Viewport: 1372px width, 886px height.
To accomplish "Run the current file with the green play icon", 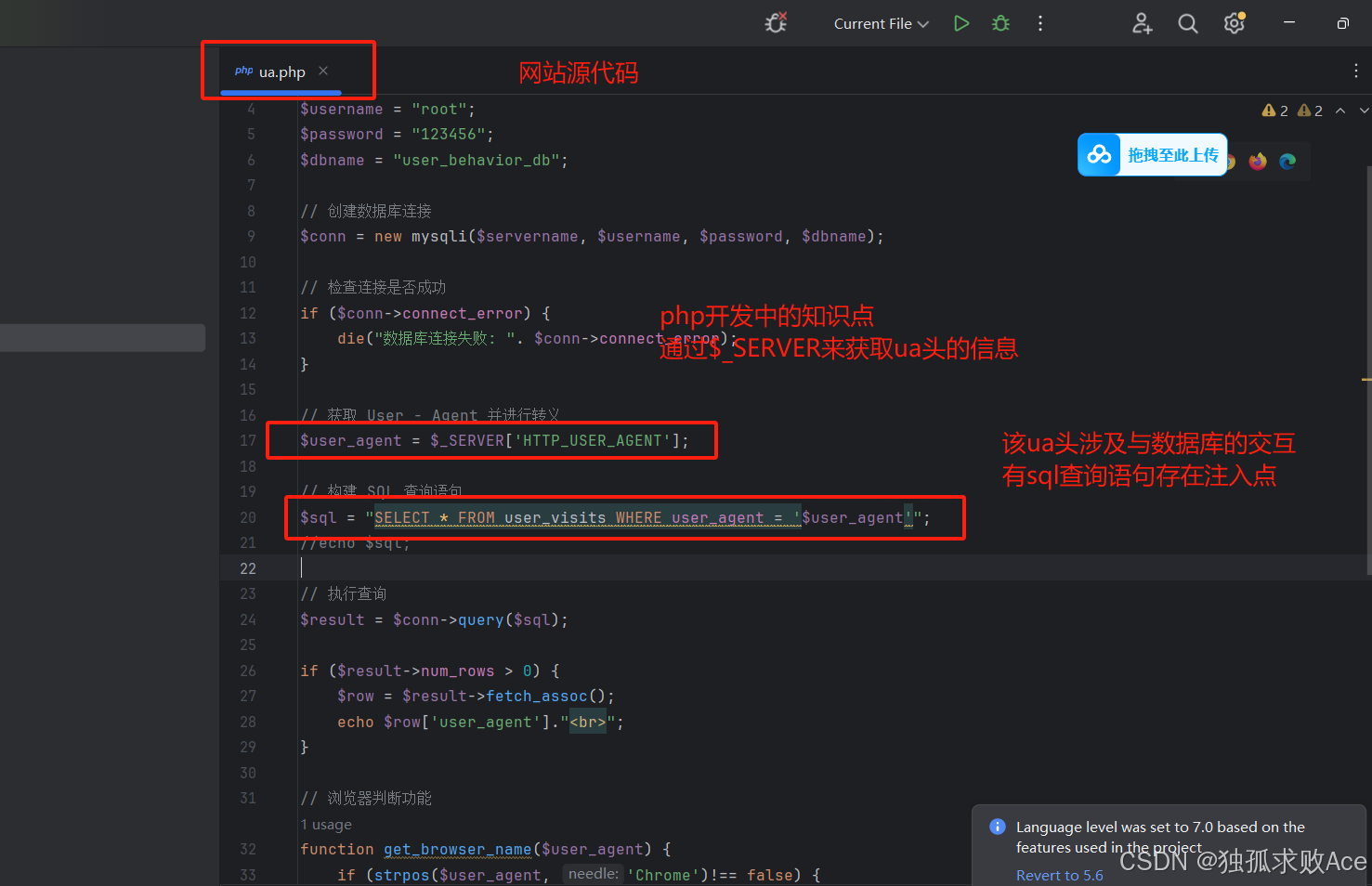I will (961, 23).
